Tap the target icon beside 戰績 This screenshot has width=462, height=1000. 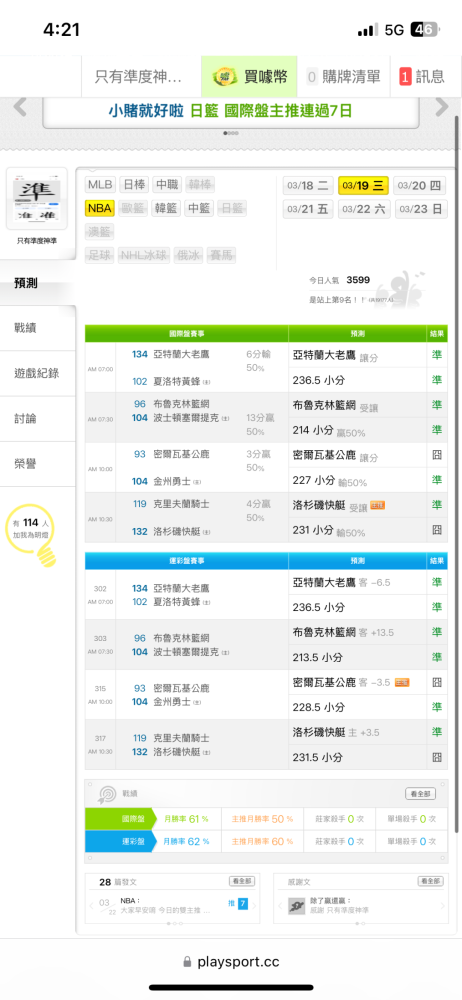point(107,794)
